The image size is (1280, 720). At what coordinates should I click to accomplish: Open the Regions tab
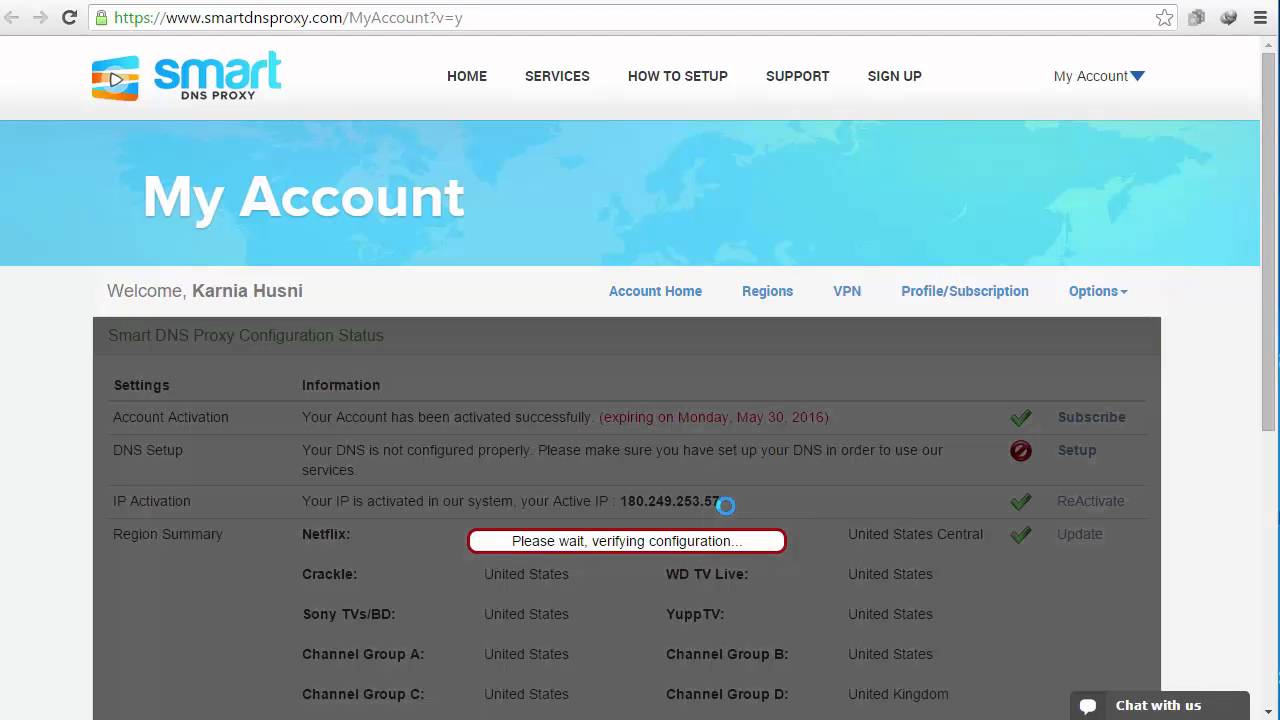pos(767,291)
